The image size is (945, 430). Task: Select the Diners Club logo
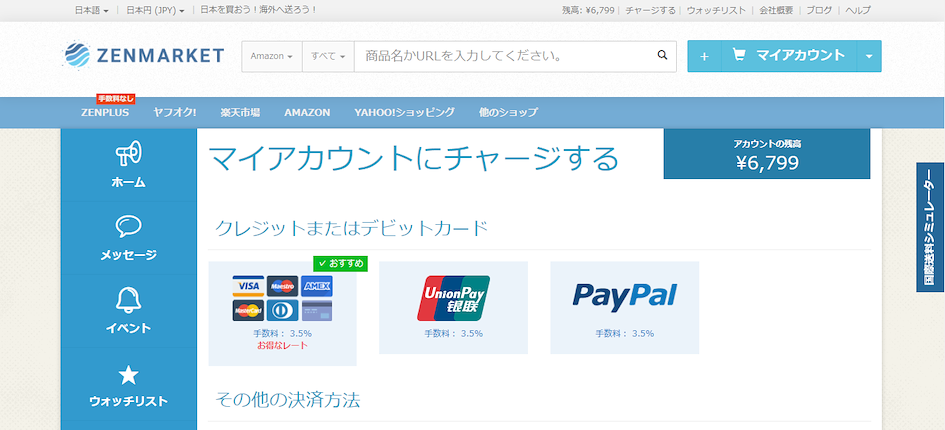point(282,311)
